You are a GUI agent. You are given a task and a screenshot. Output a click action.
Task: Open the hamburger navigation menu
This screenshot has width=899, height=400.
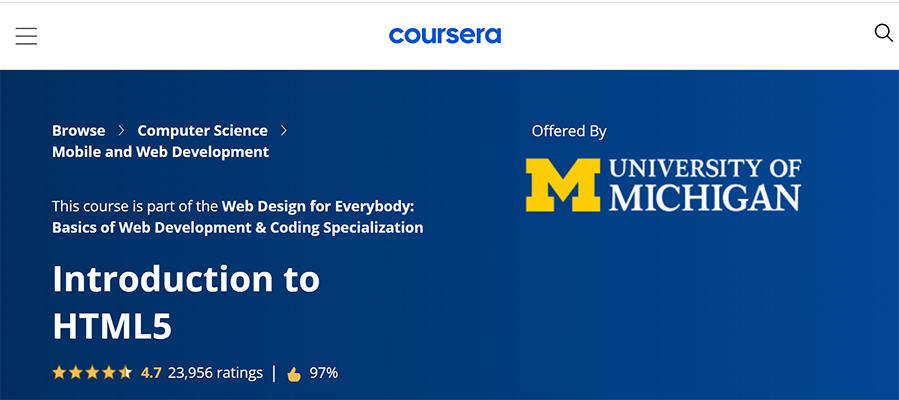coord(26,36)
